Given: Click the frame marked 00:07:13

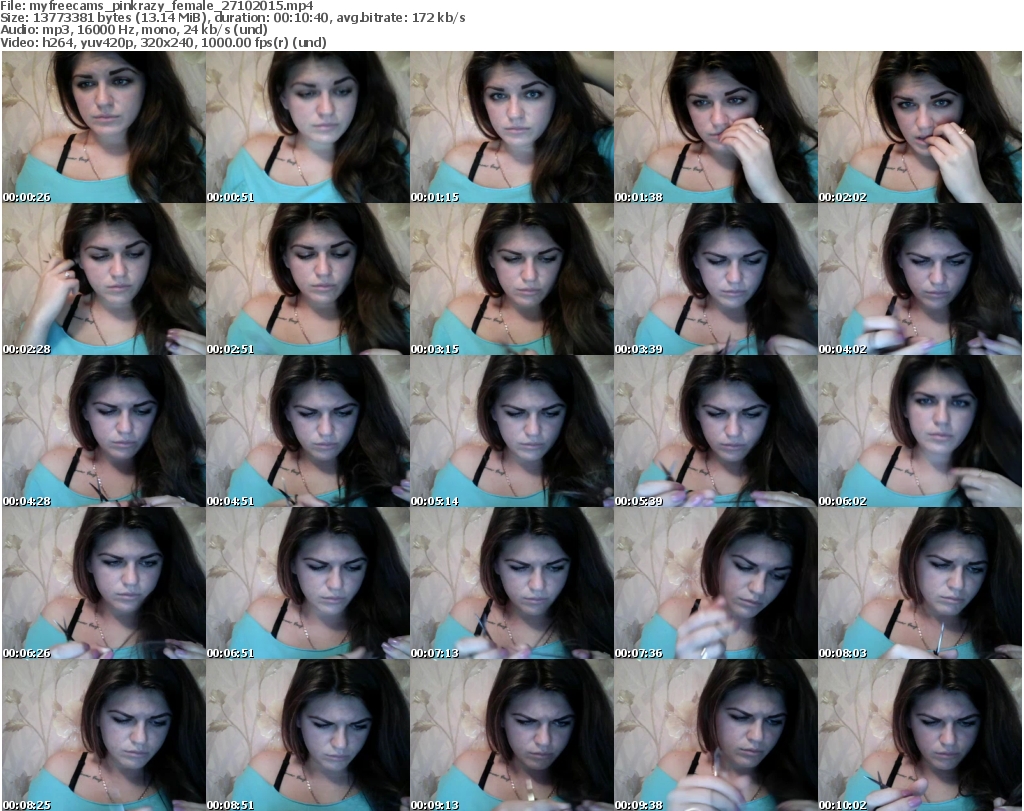Looking at the screenshot, I should click(512, 584).
